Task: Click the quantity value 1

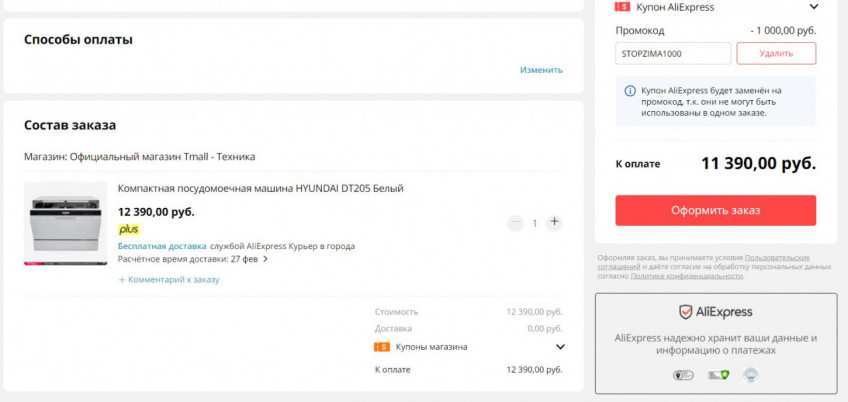Action: pos(535,223)
